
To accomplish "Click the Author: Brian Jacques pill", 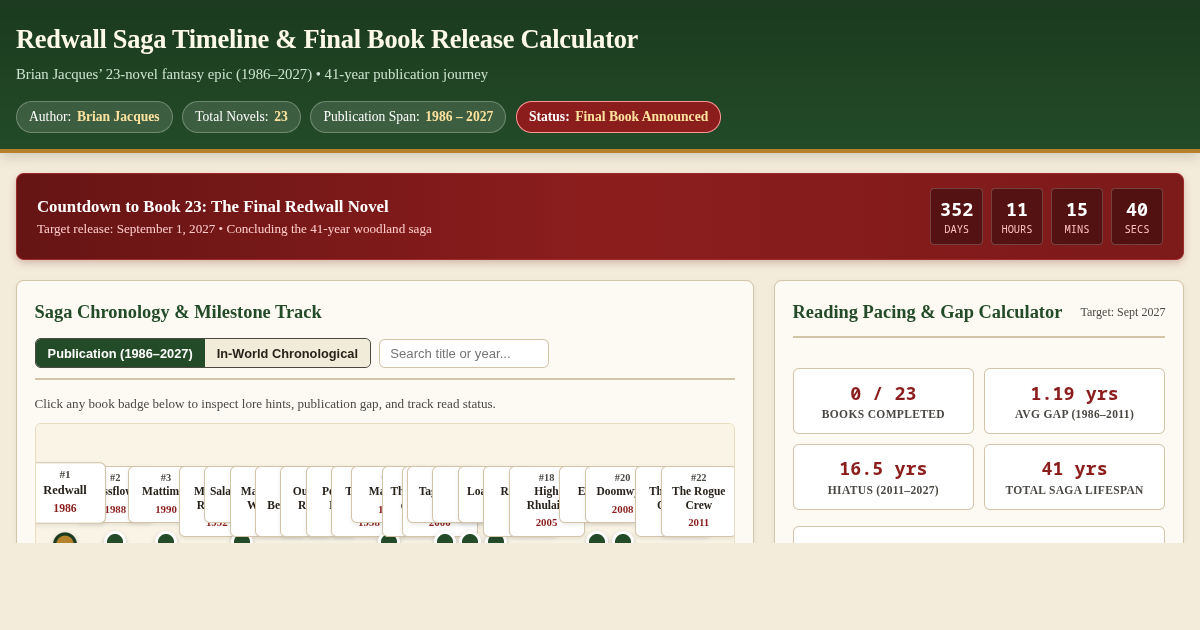I will pos(94,117).
